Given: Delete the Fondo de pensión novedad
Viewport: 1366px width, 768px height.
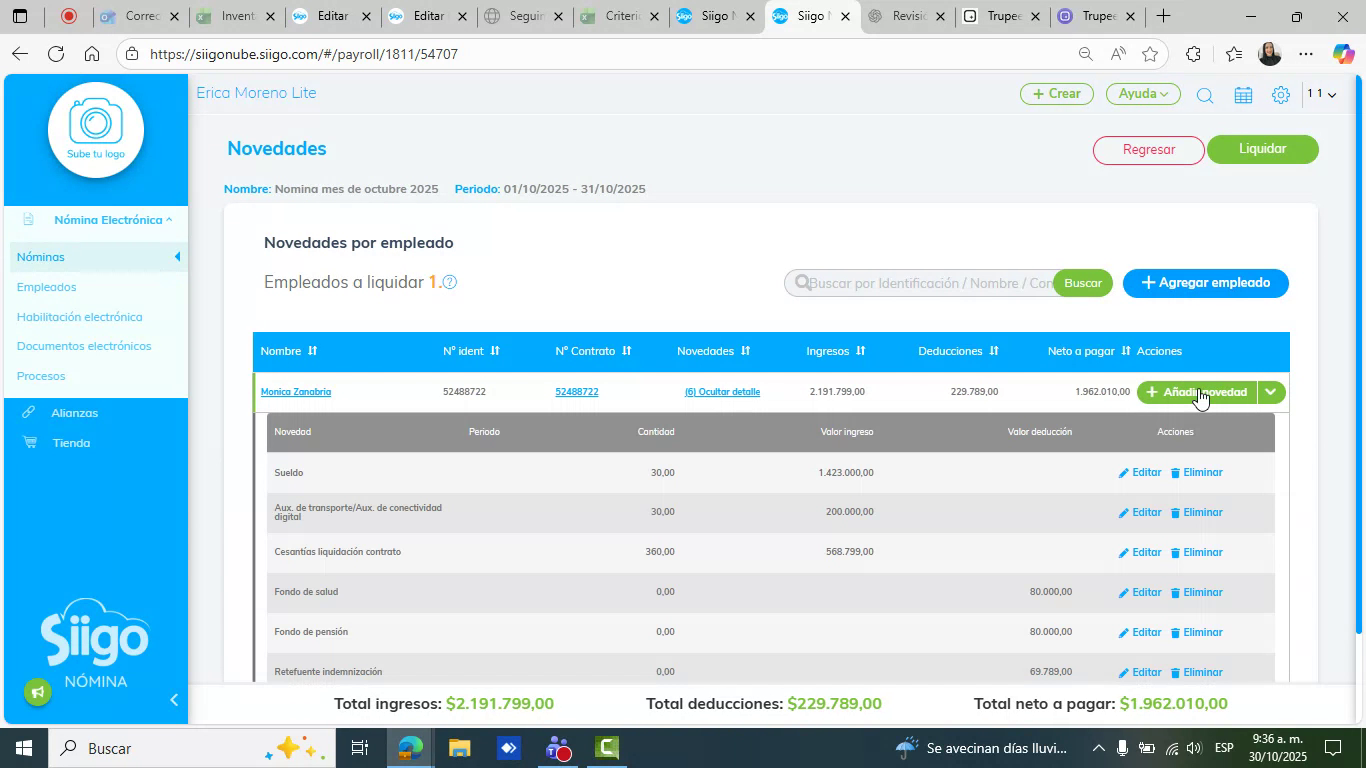Looking at the screenshot, I should pyautogui.click(x=1197, y=632).
